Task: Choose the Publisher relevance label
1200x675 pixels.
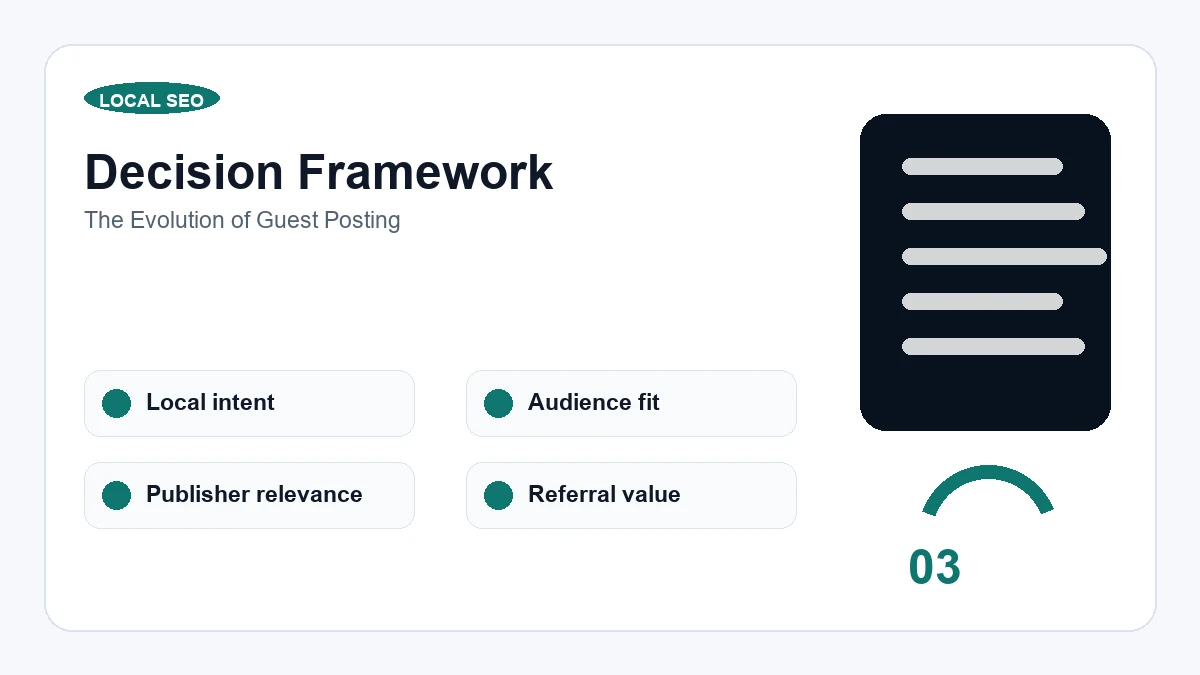Action: click(x=254, y=494)
